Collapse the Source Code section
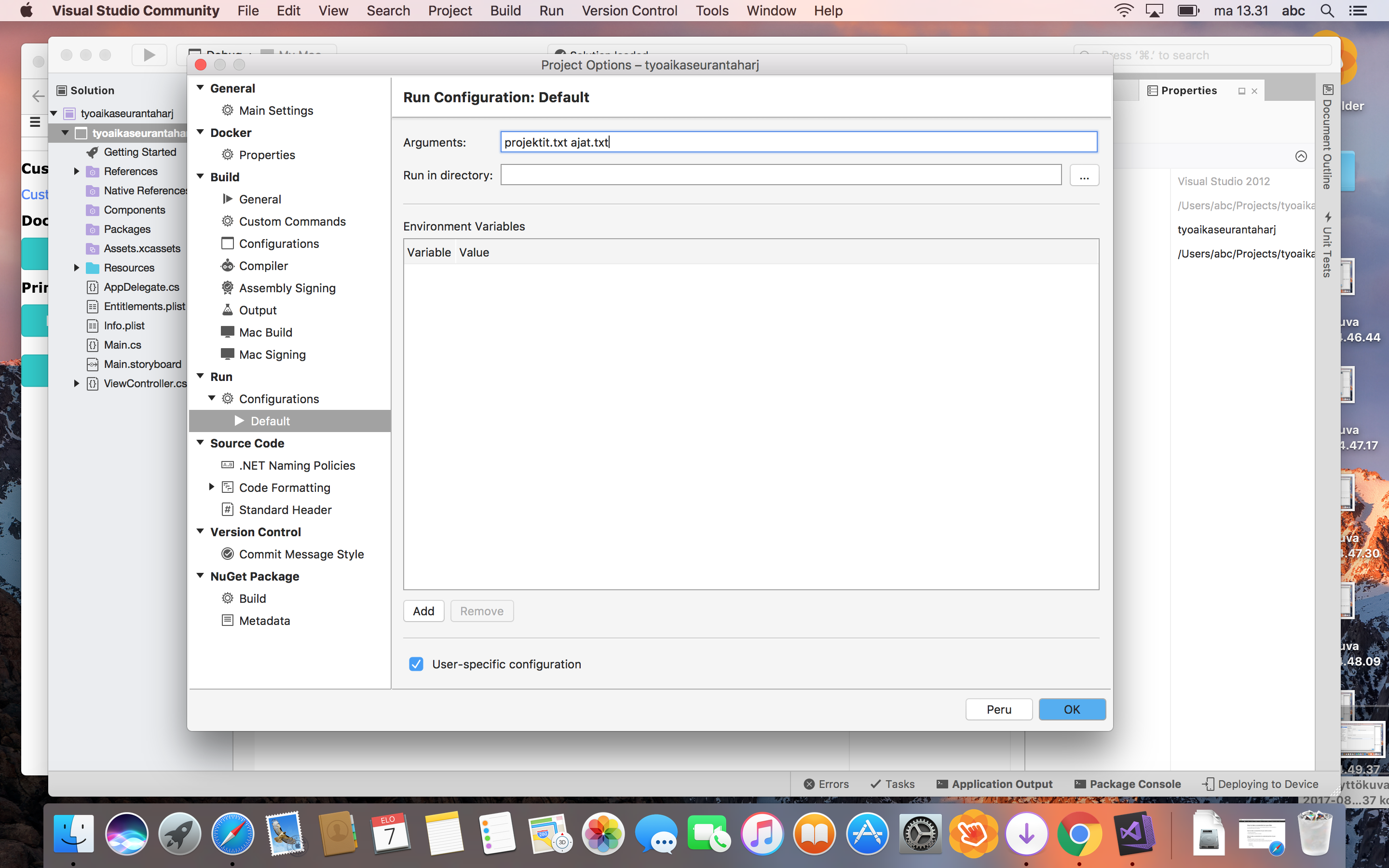Screen dimensions: 1389x868 [x=200, y=443]
